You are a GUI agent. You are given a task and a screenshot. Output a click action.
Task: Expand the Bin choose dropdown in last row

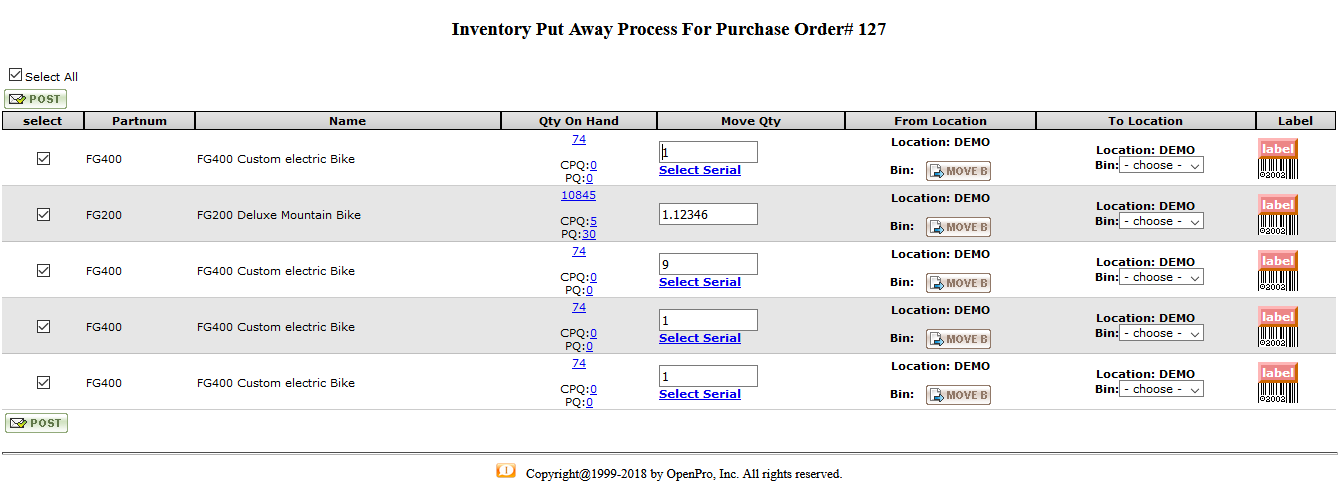coord(1161,389)
